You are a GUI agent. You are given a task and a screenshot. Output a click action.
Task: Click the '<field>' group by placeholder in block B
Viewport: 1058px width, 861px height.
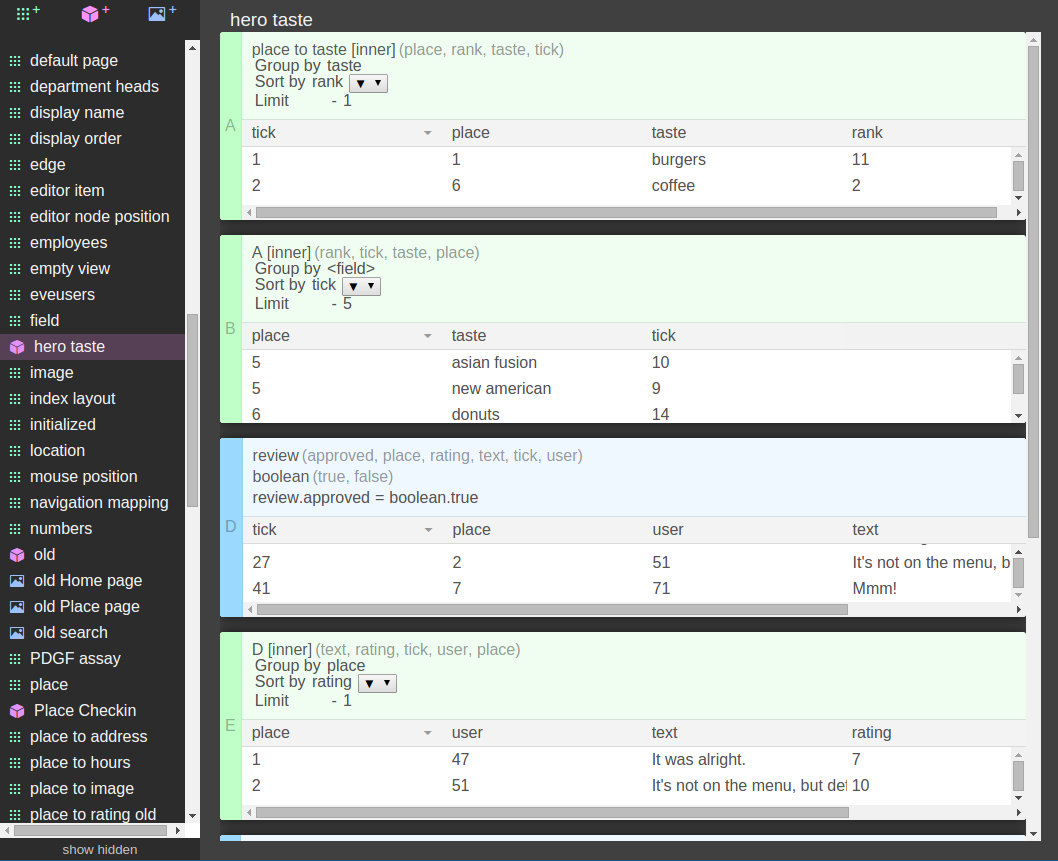click(351, 268)
